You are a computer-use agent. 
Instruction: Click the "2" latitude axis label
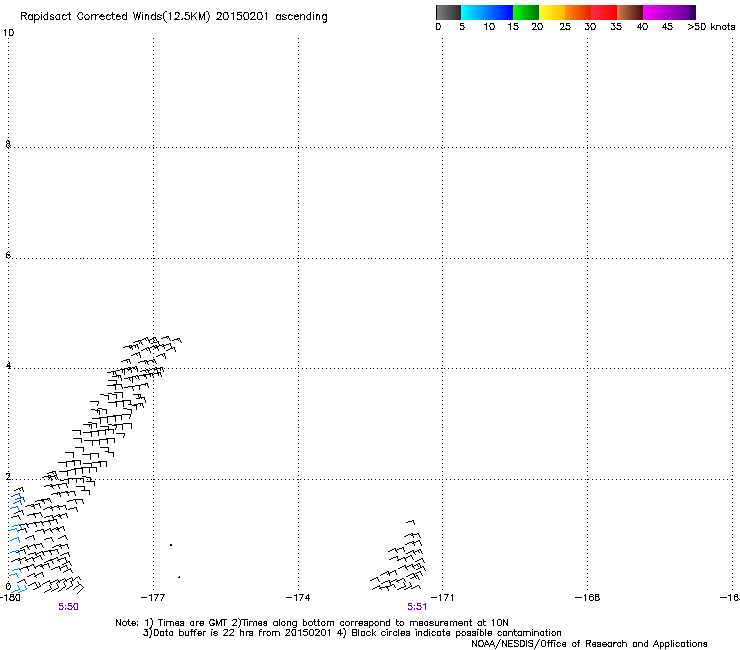point(8,477)
